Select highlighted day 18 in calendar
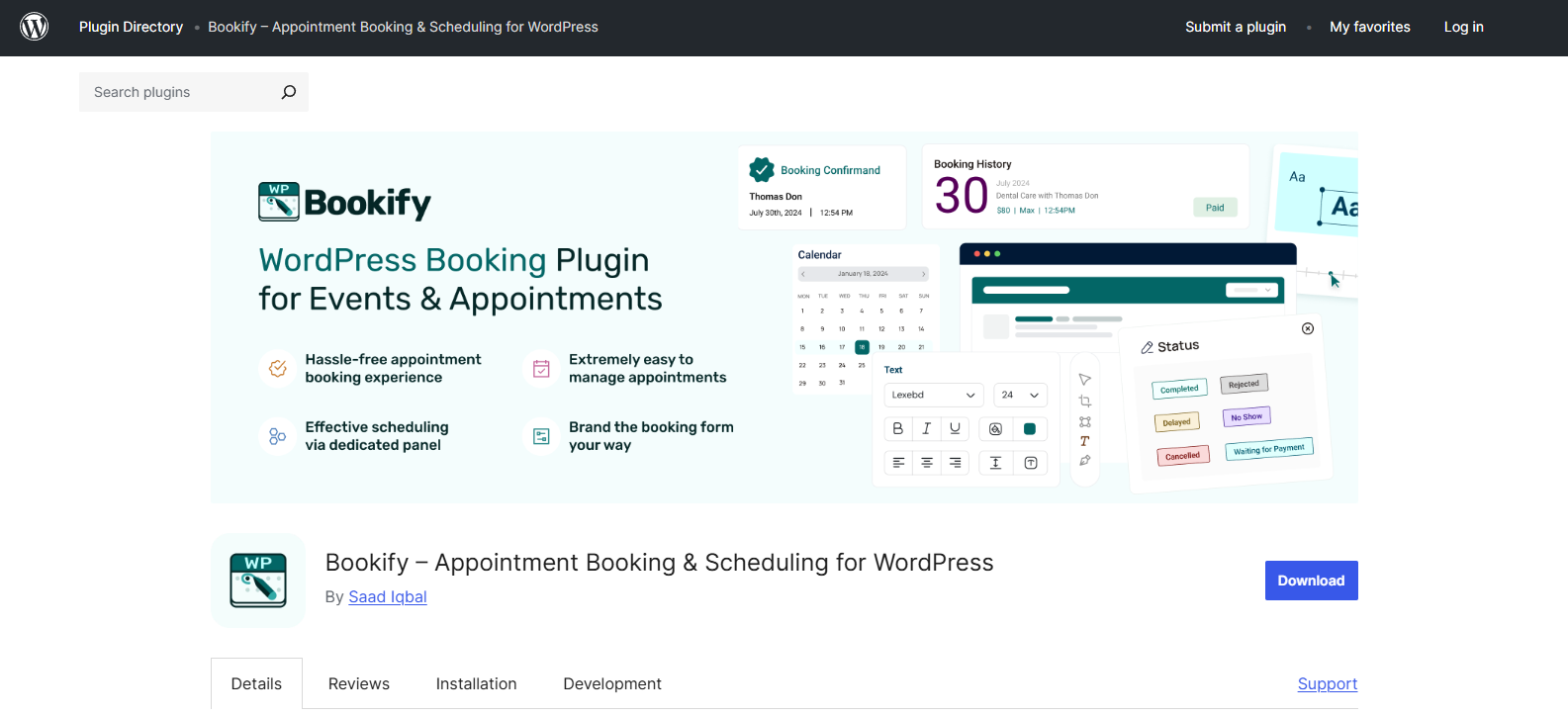1568x717 pixels. pos(862,347)
